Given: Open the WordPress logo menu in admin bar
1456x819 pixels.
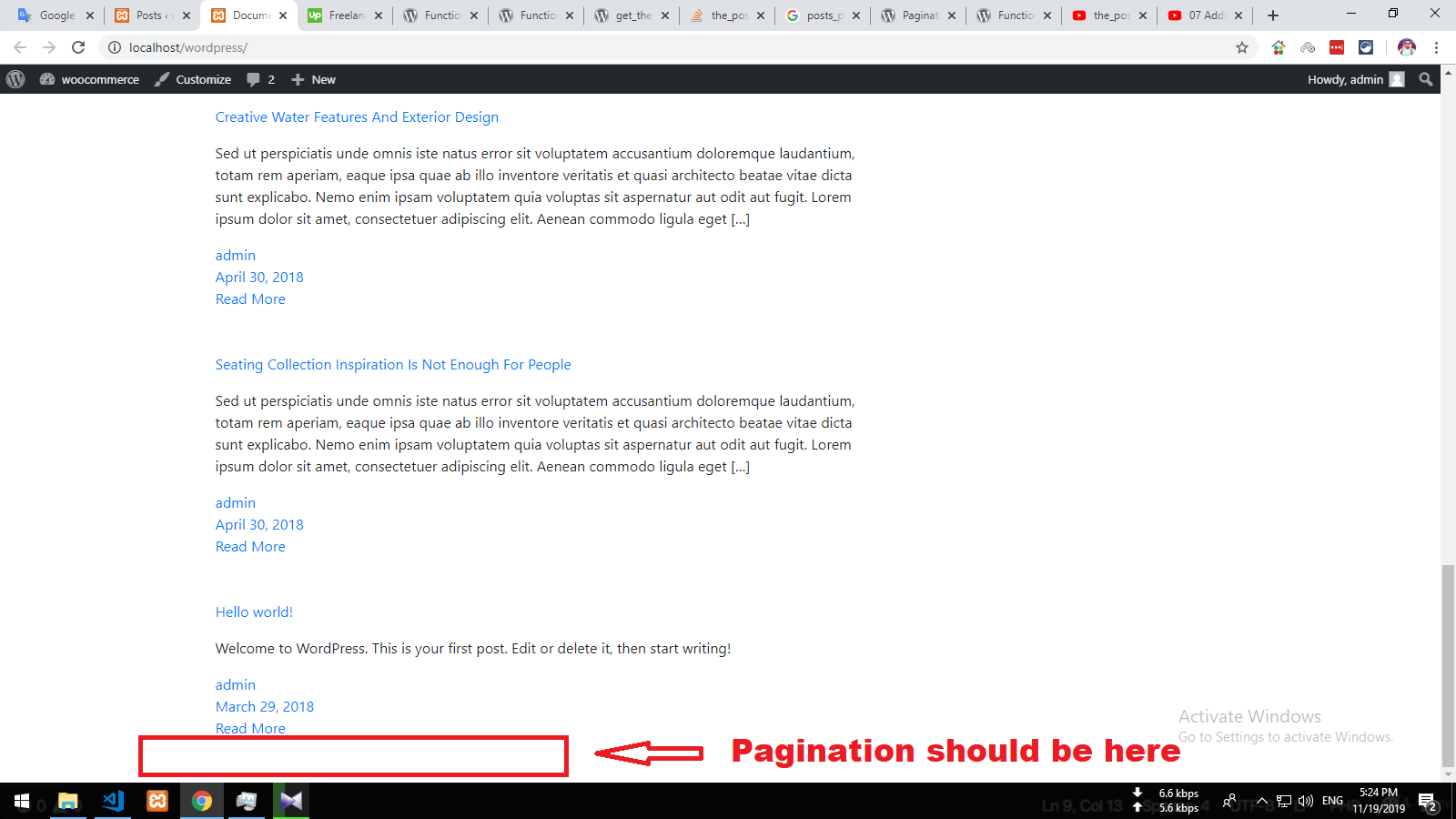Looking at the screenshot, I should (x=15, y=79).
